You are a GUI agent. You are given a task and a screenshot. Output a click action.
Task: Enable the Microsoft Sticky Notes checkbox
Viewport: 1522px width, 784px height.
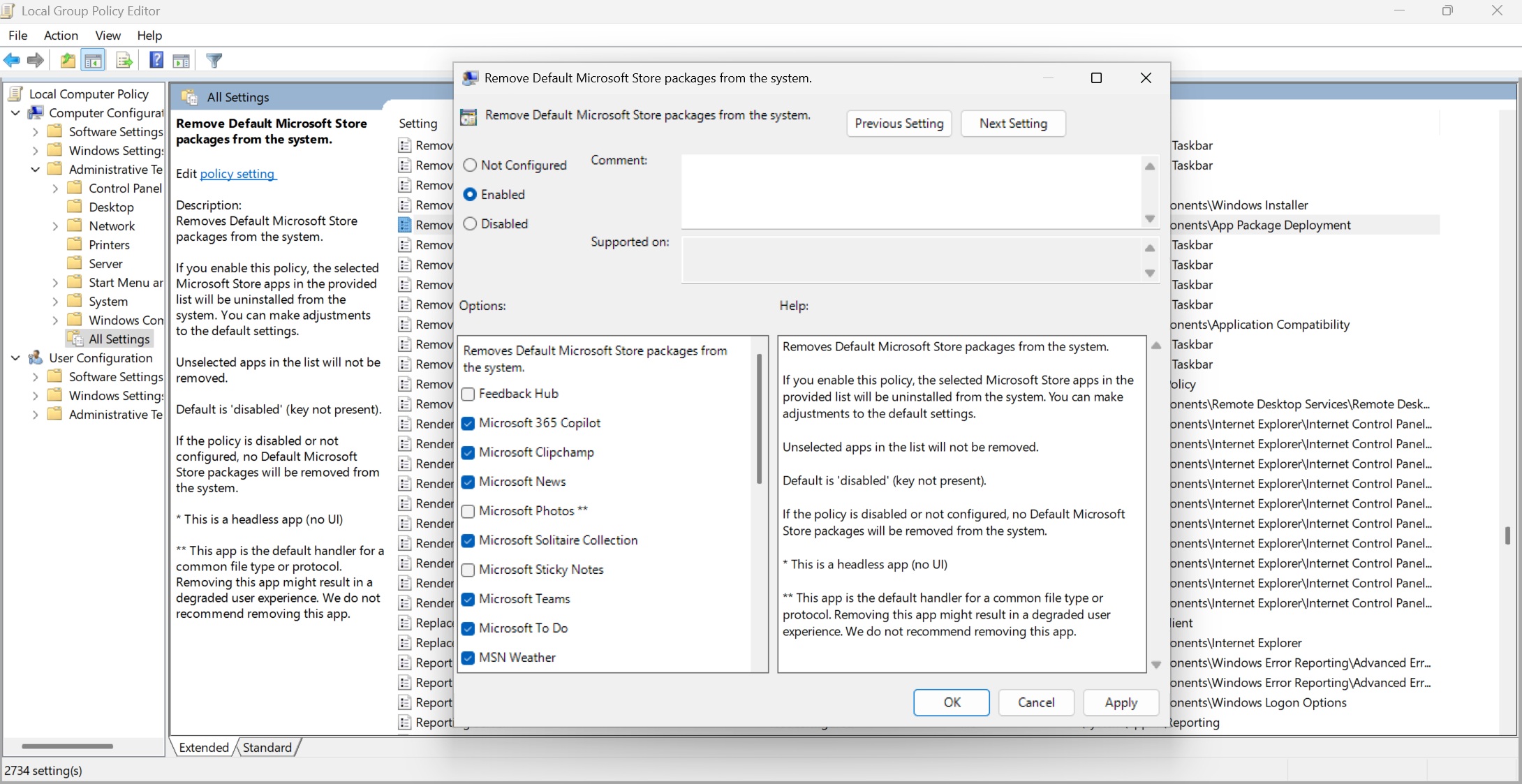468,570
